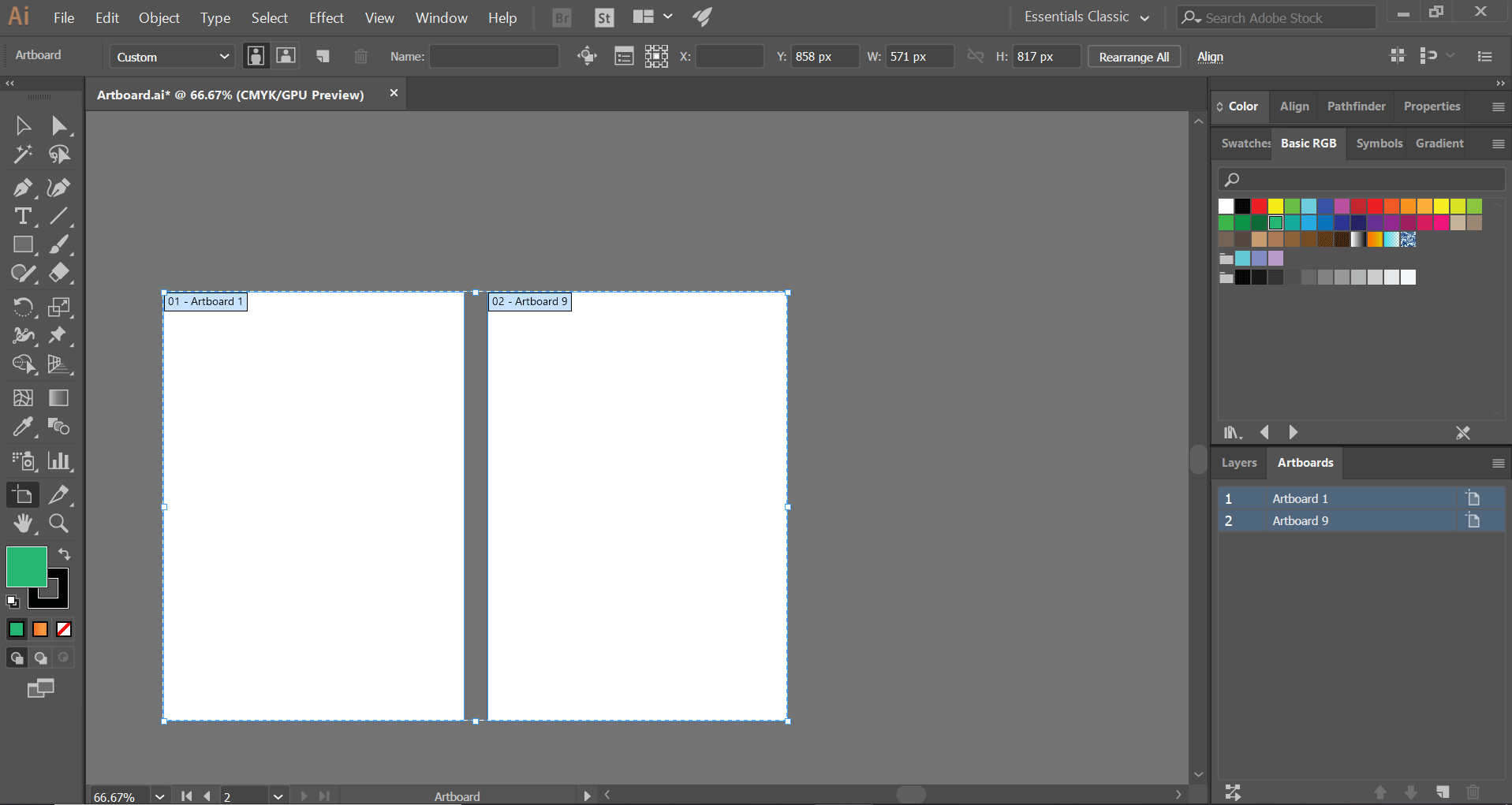Select the white swatch in Basic RGB
1512x805 pixels.
[x=1226, y=206]
